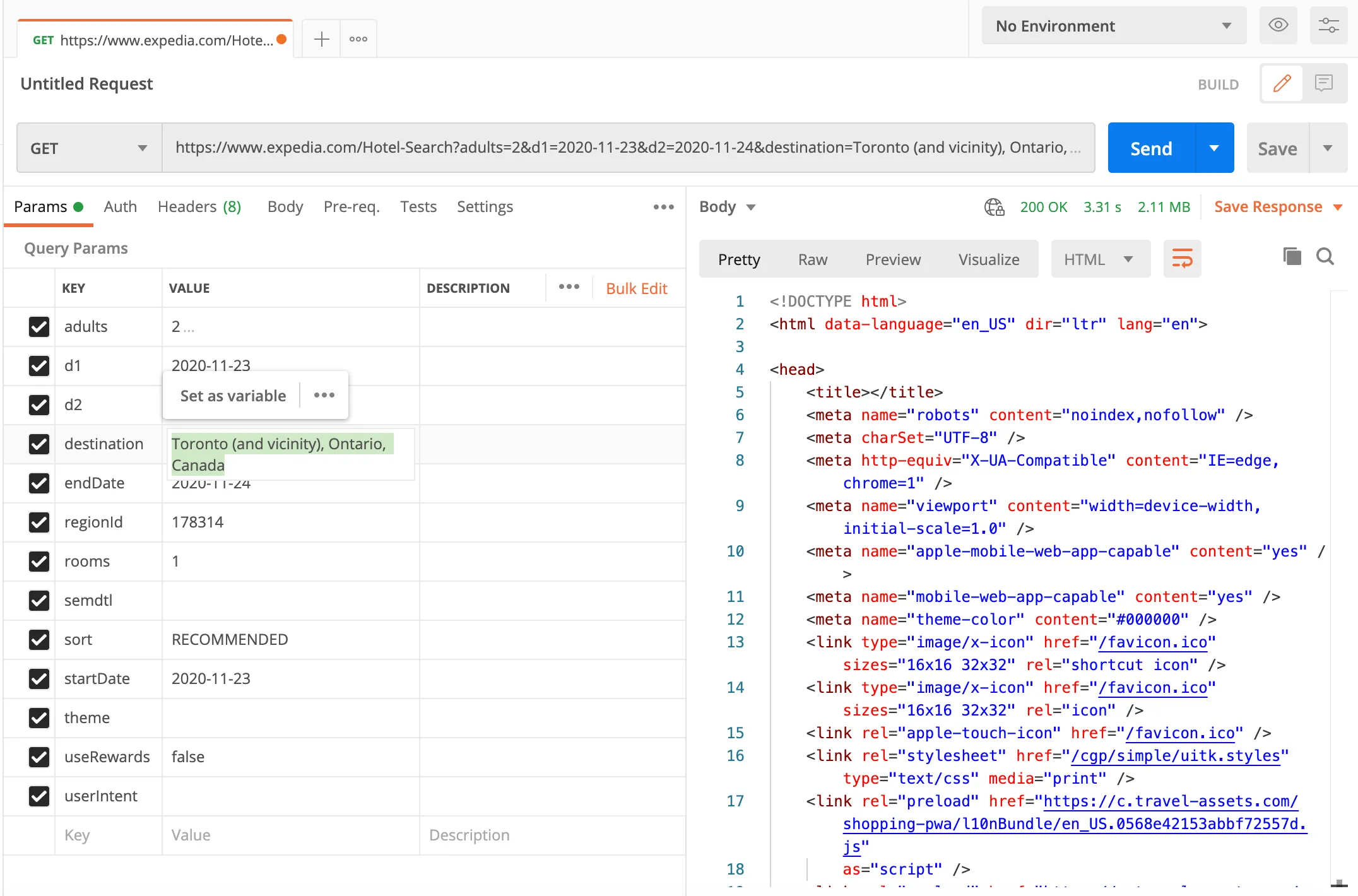Switch to the Auth tab
This screenshot has height=896, width=1358.
120,207
